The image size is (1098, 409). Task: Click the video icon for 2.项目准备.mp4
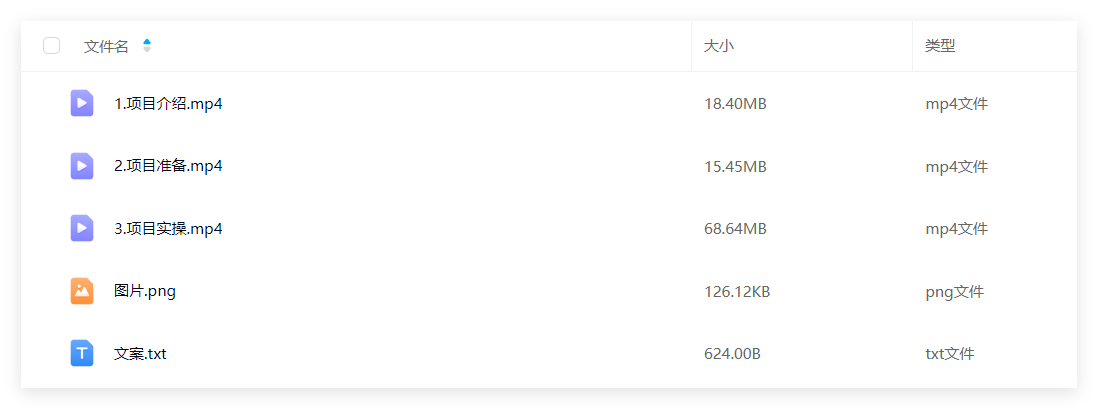click(x=82, y=166)
